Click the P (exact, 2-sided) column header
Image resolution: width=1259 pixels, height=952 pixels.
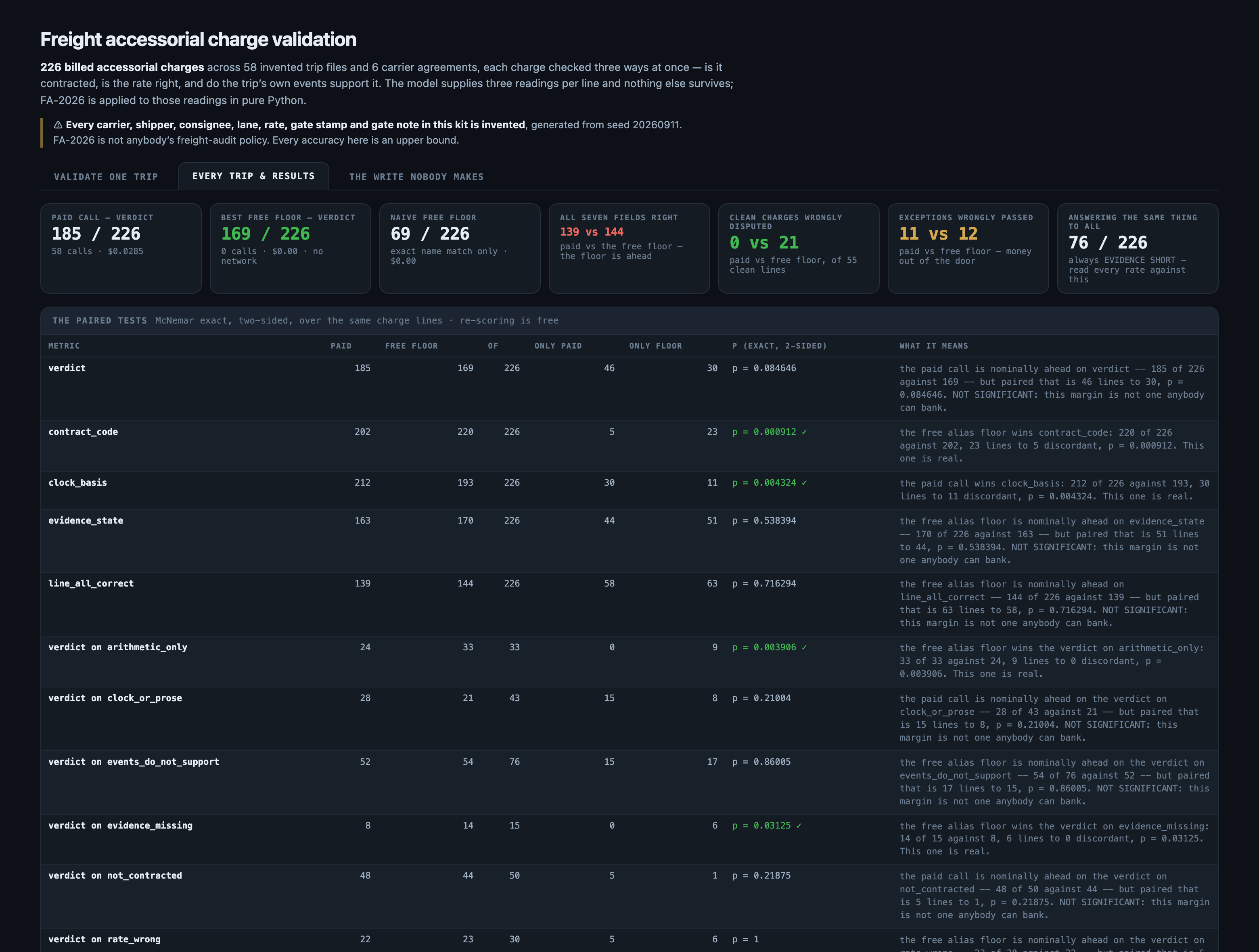(x=779, y=346)
